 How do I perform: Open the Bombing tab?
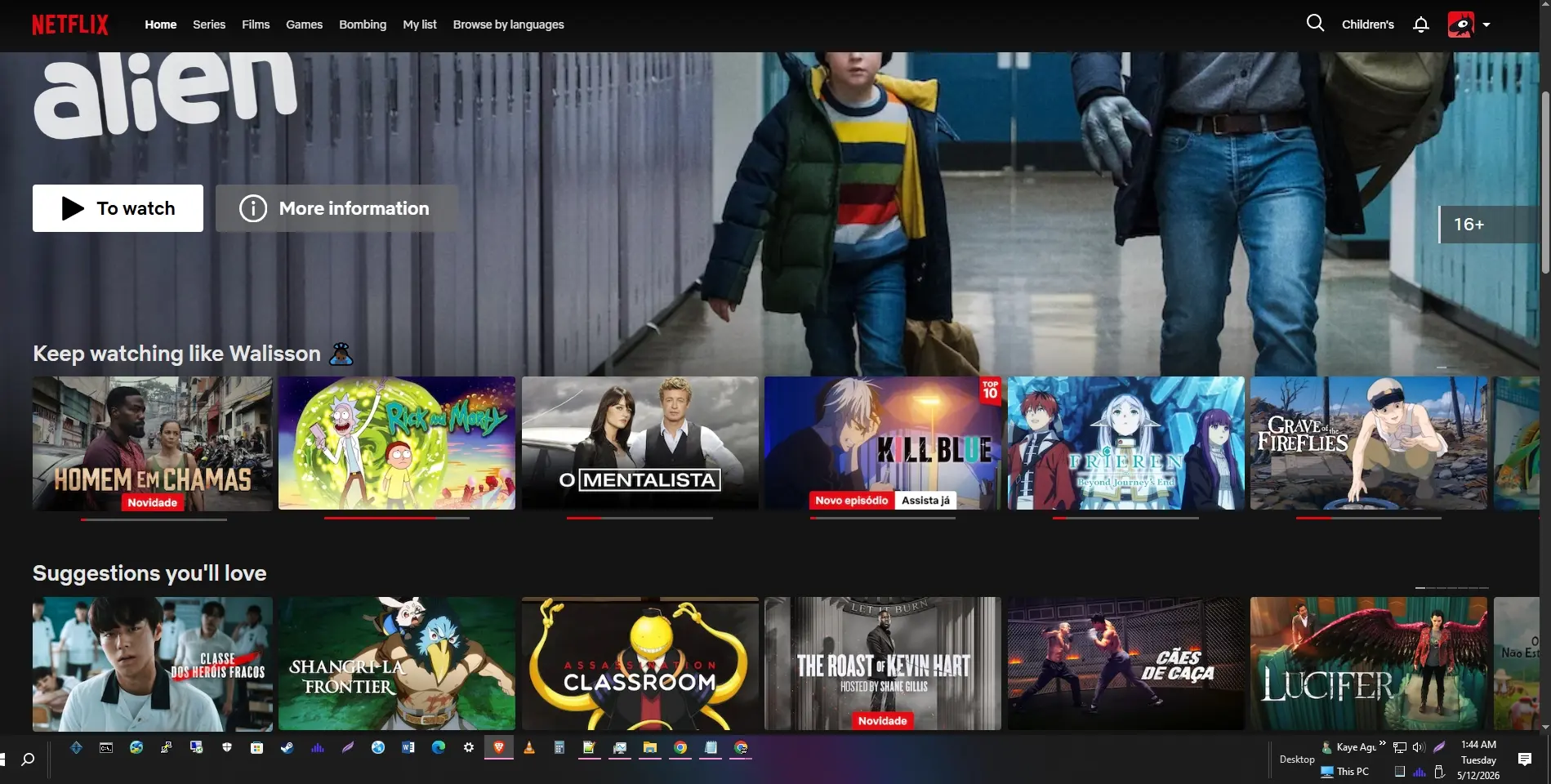[x=363, y=24]
